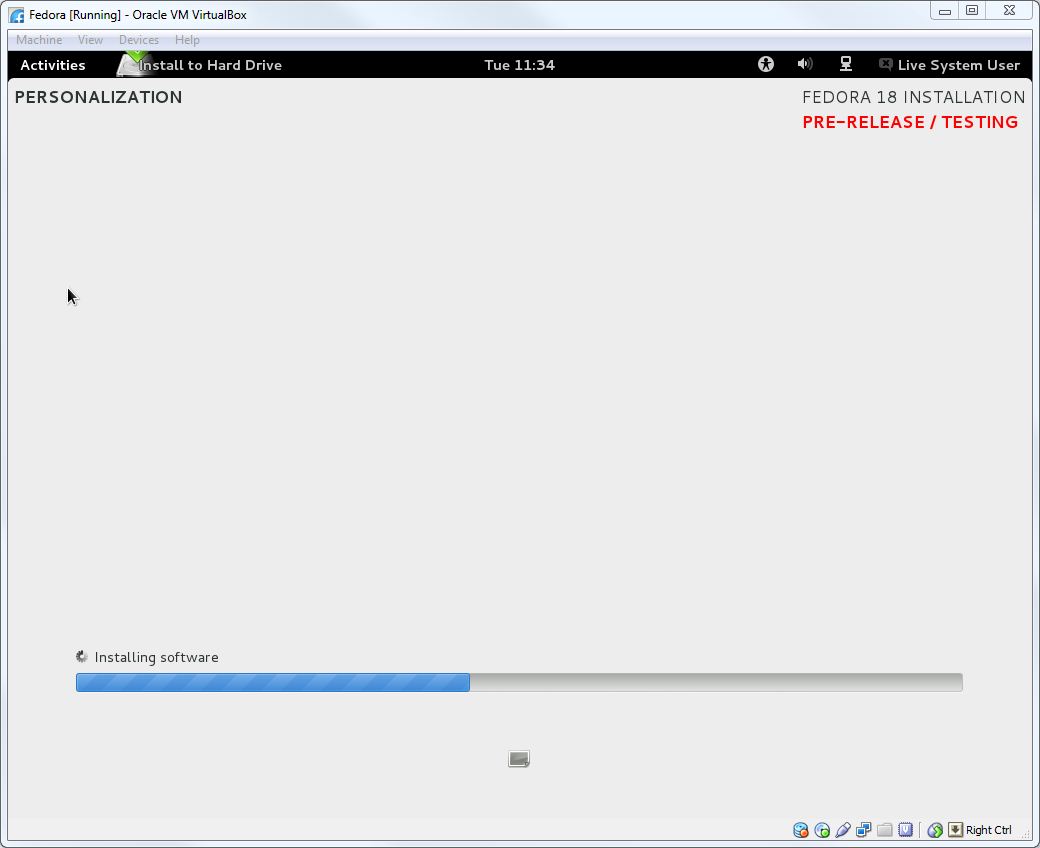This screenshot has height=848, width=1040.
Task: Click the keyboard capture arrow icon
Action: [955, 829]
